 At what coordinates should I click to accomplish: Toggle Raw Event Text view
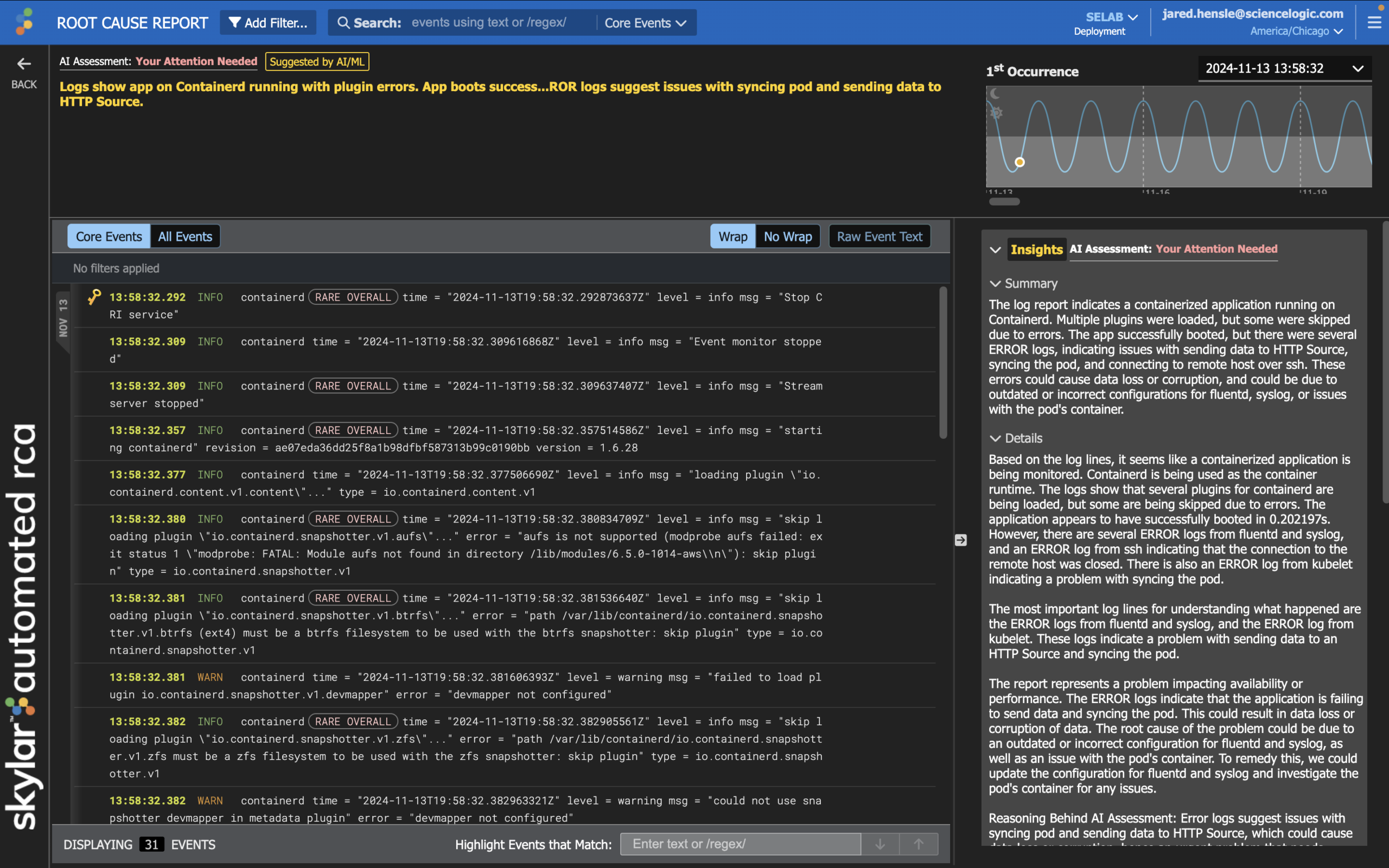pyautogui.click(x=880, y=237)
